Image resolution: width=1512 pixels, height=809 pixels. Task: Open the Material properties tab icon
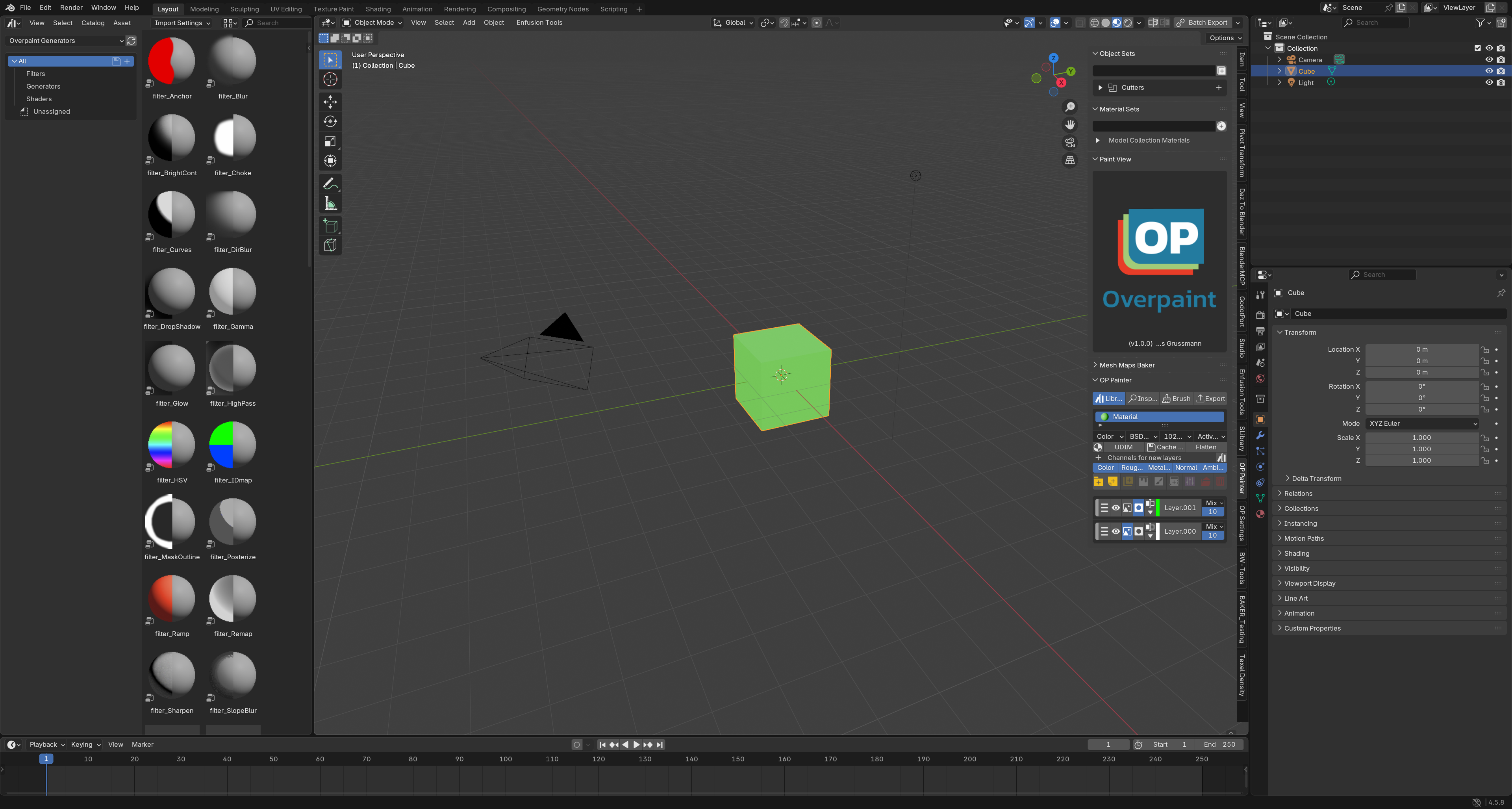pyautogui.click(x=1260, y=514)
